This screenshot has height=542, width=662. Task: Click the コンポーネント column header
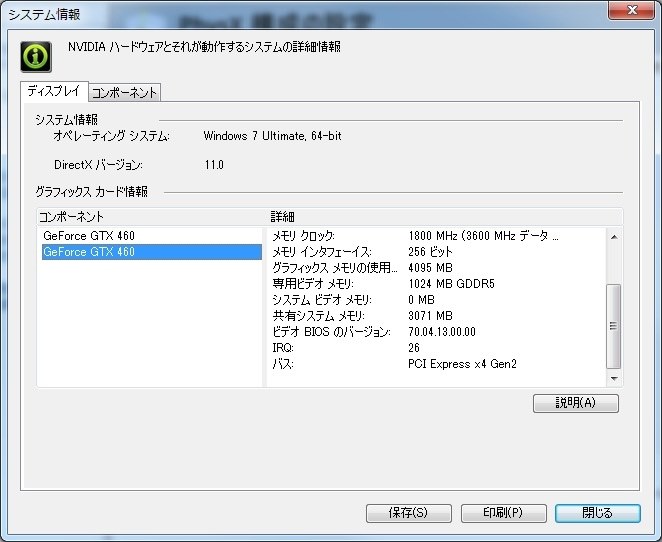[152, 217]
